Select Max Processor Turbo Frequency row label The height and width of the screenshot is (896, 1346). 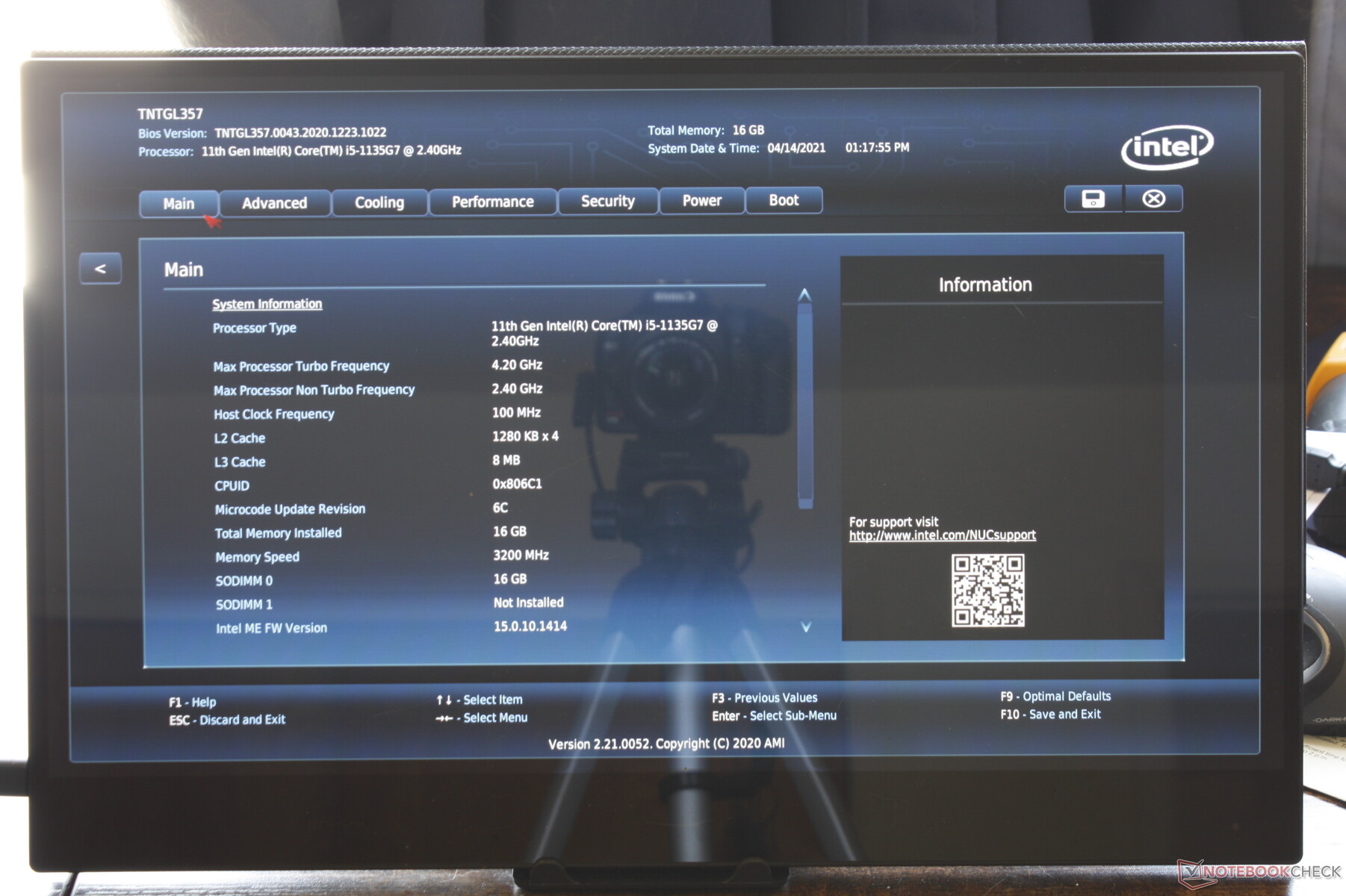coord(301,366)
